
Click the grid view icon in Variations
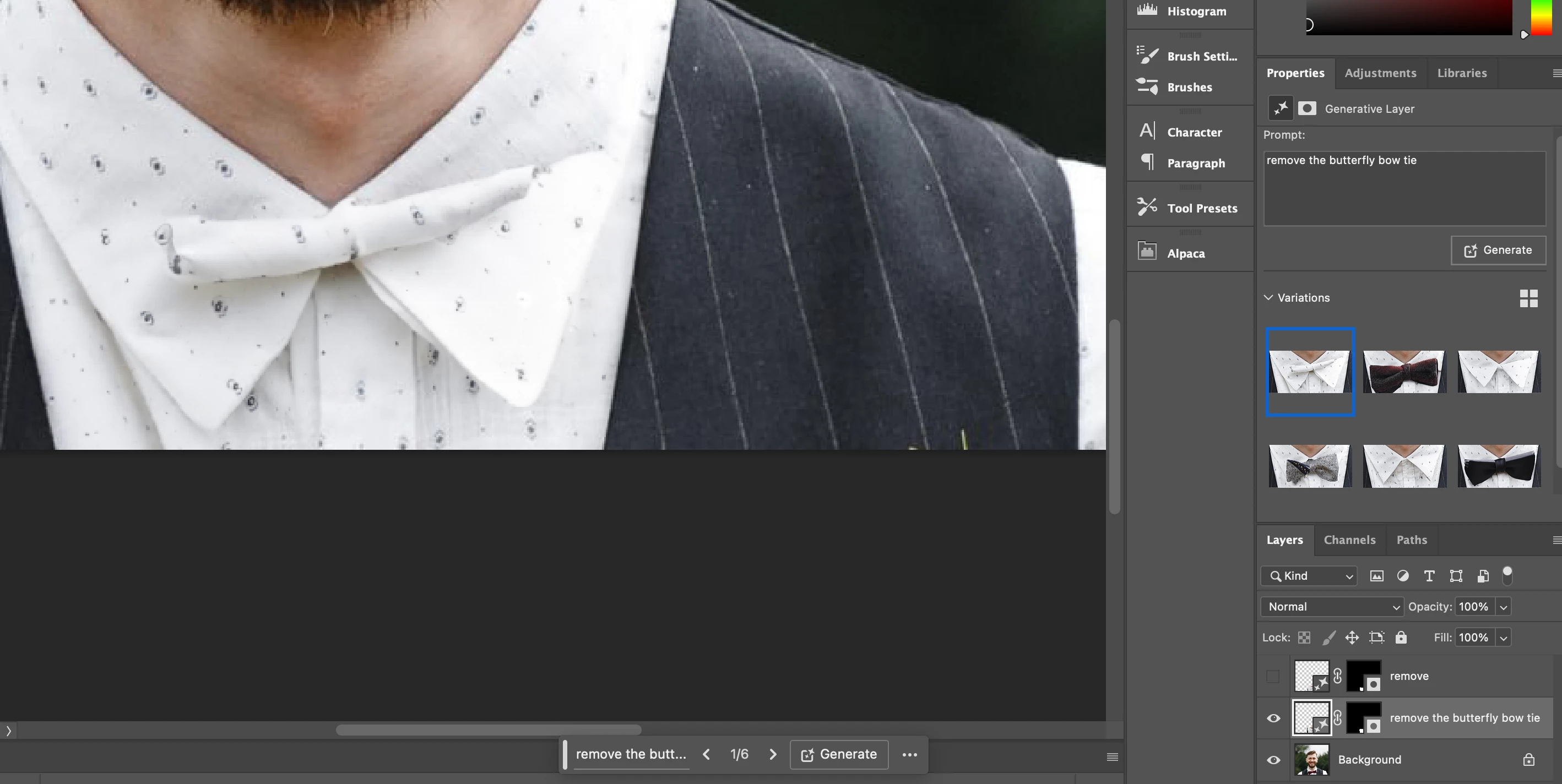tap(1528, 298)
